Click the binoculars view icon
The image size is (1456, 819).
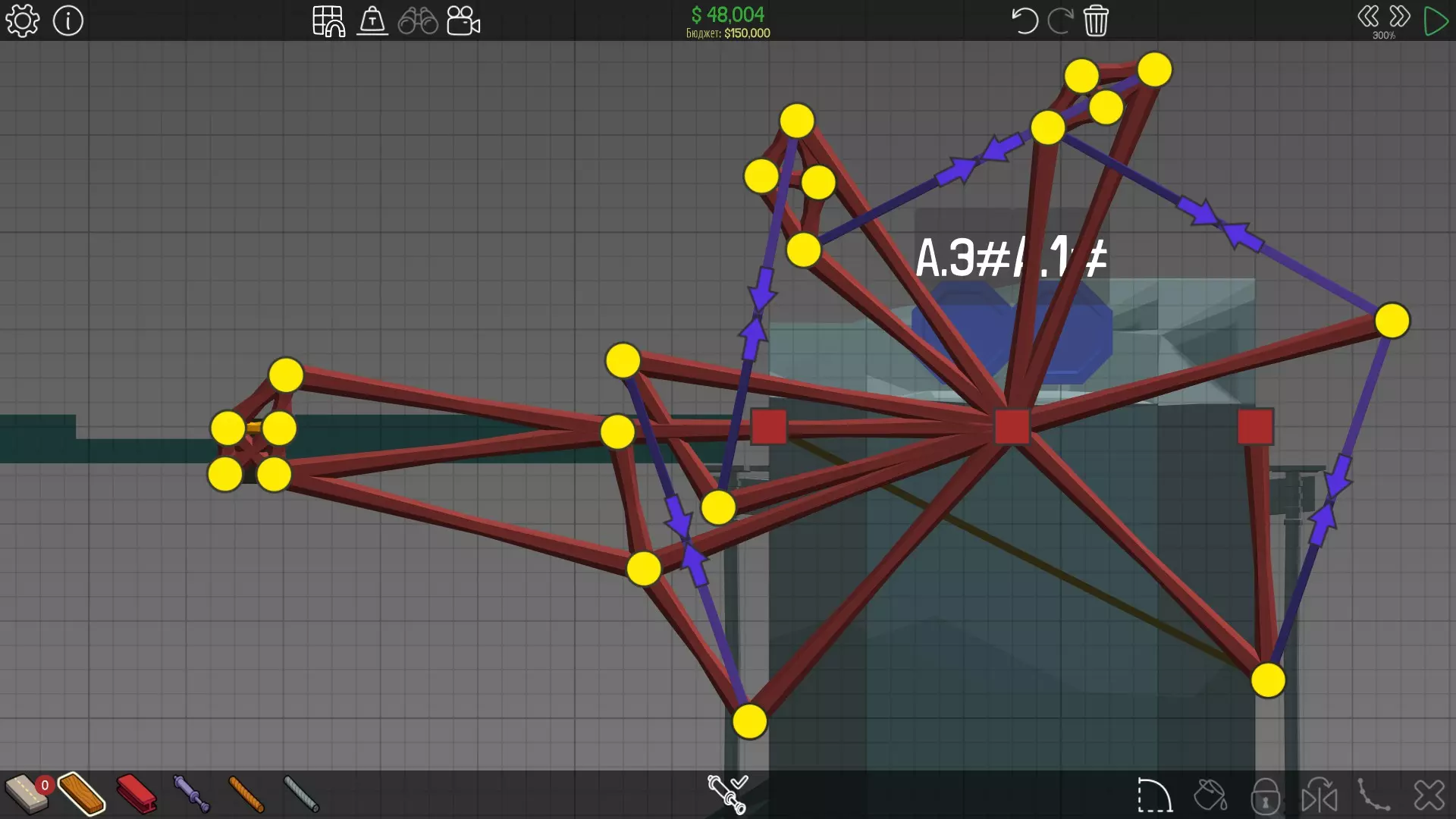tap(418, 20)
